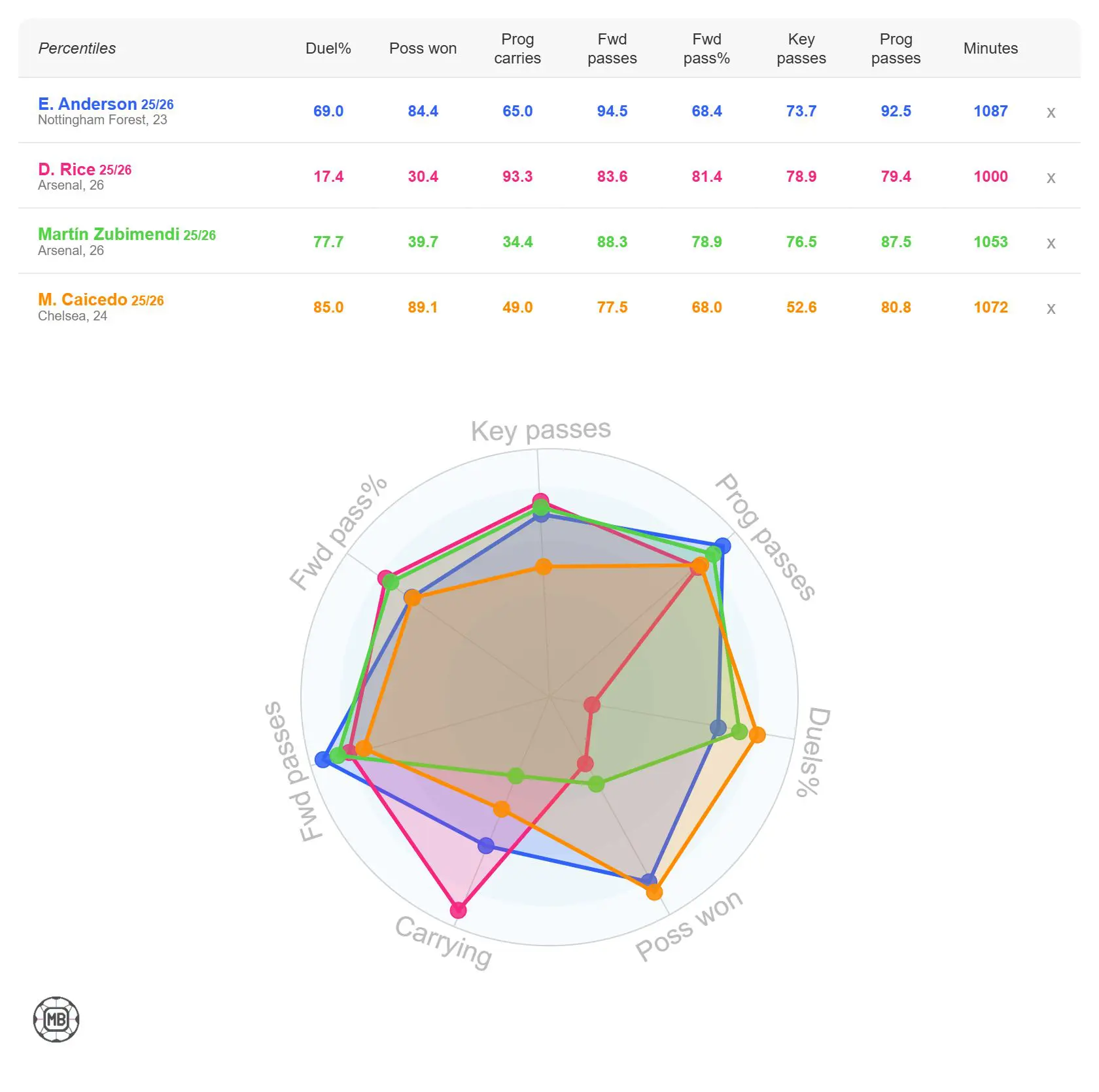1099x1092 pixels.
Task: Sort by Key passes column header
Action: 801,48
